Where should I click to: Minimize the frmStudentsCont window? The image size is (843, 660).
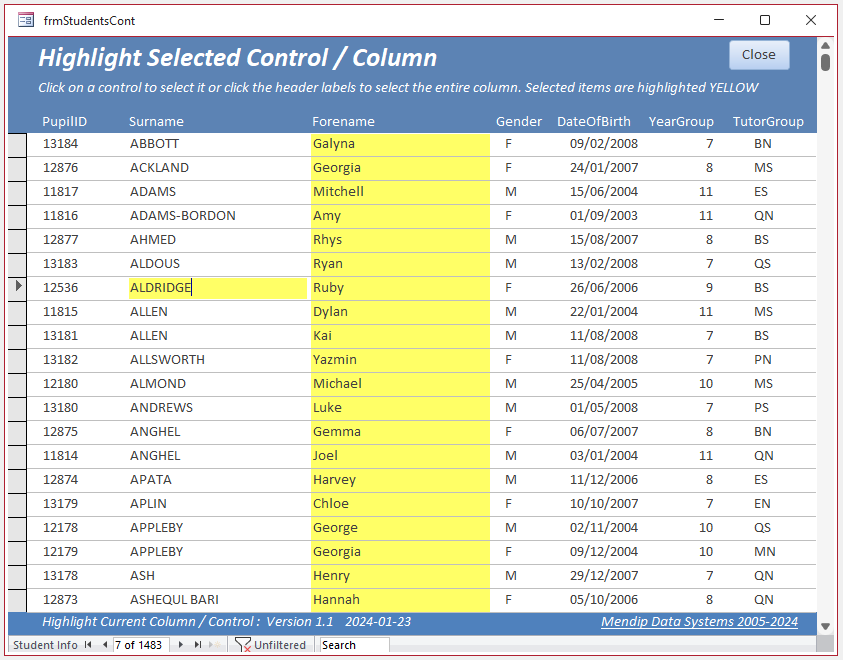719,20
